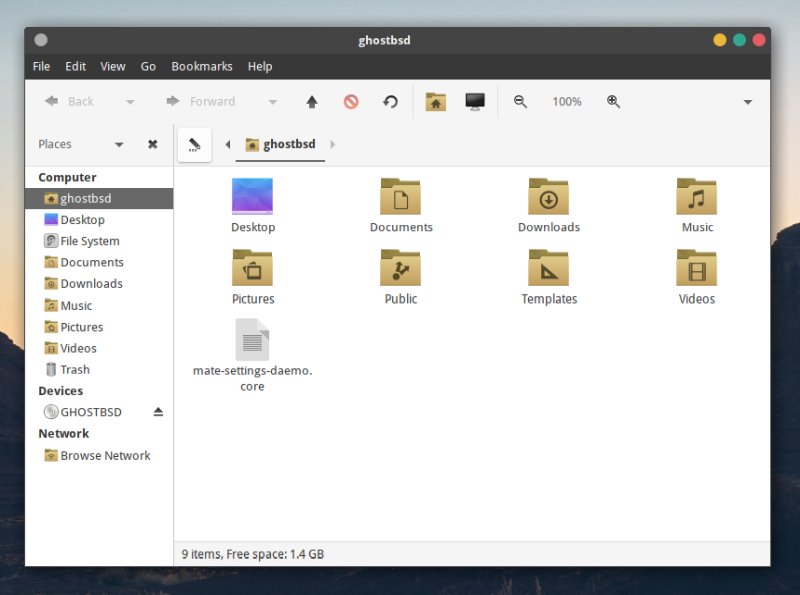Open the Home folder from the toolbar
The height and width of the screenshot is (595, 800).
click(x=435, y=101)
